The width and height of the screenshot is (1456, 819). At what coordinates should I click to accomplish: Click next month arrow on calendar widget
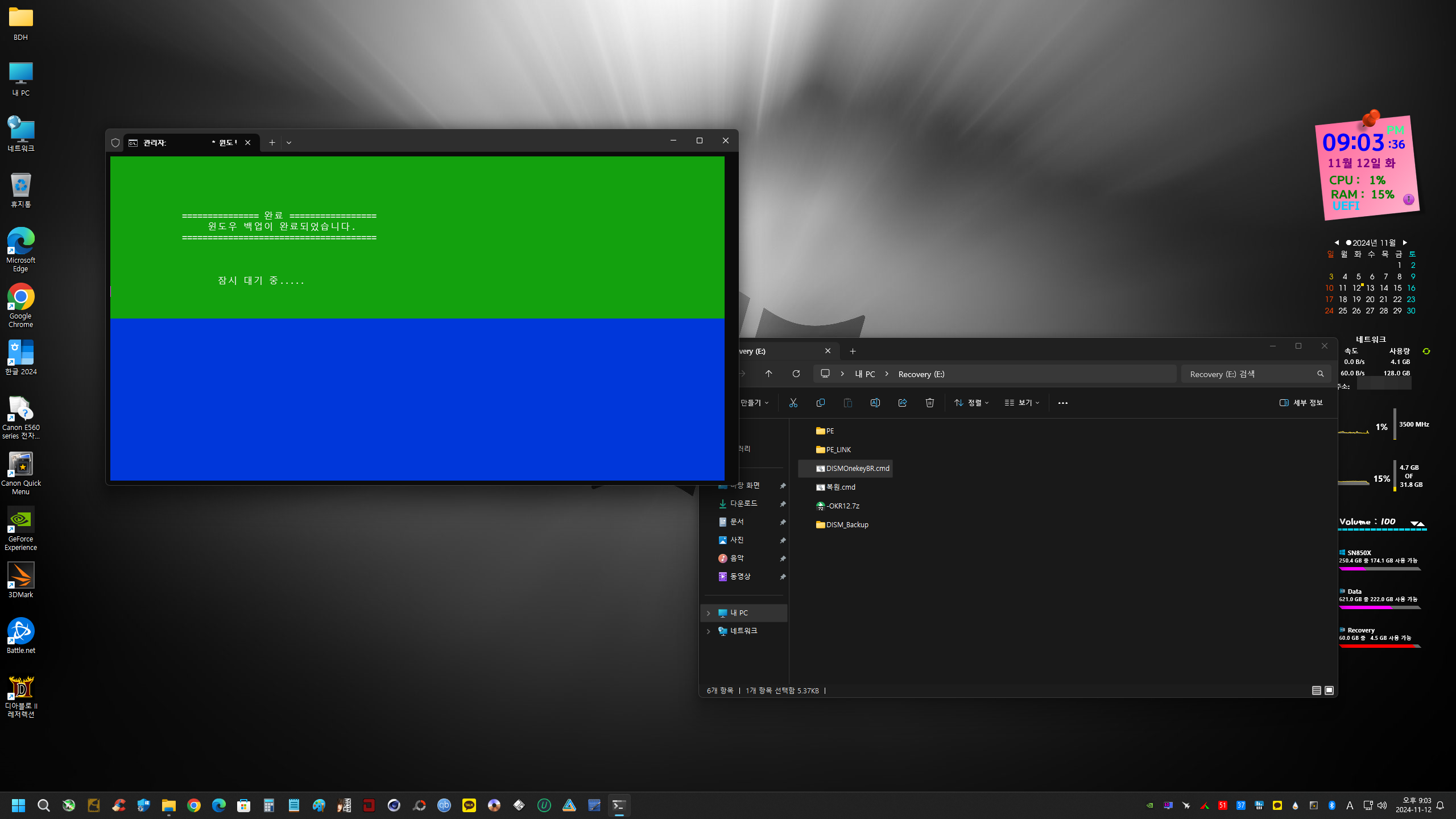point(1405,242)
